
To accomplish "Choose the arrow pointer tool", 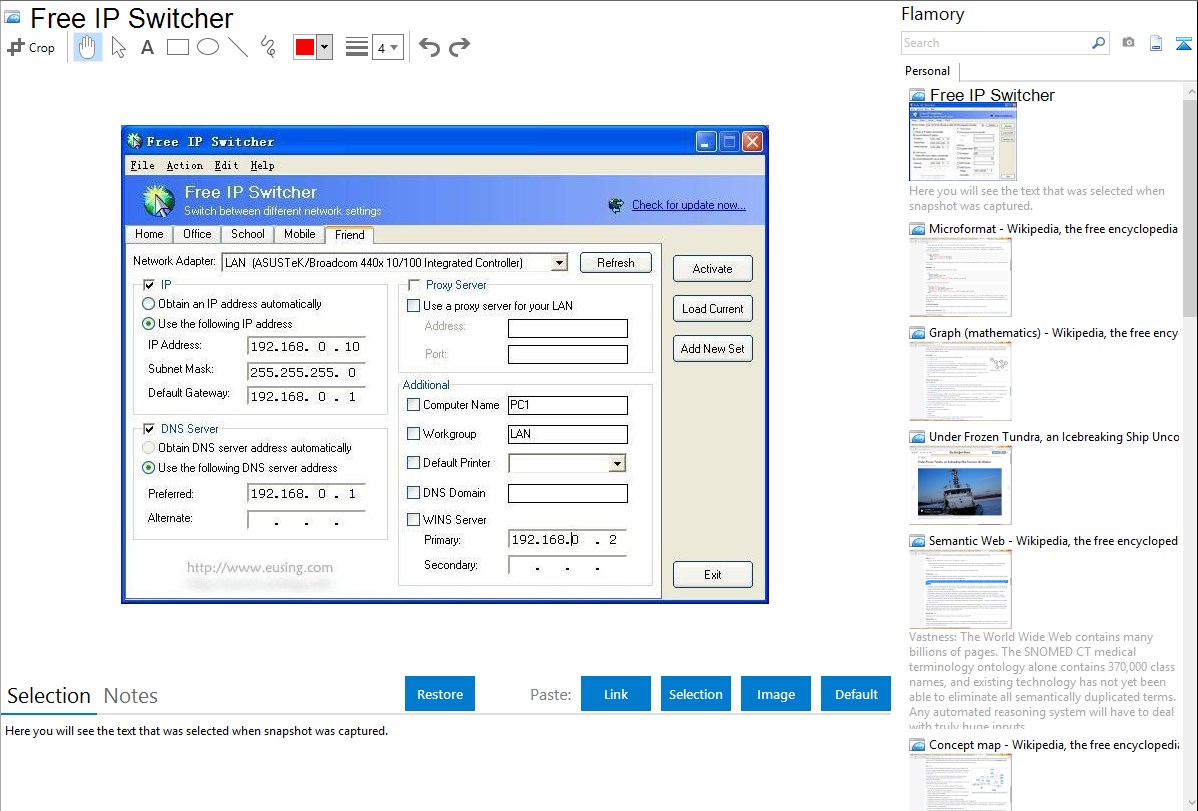I will pos(118,47).
